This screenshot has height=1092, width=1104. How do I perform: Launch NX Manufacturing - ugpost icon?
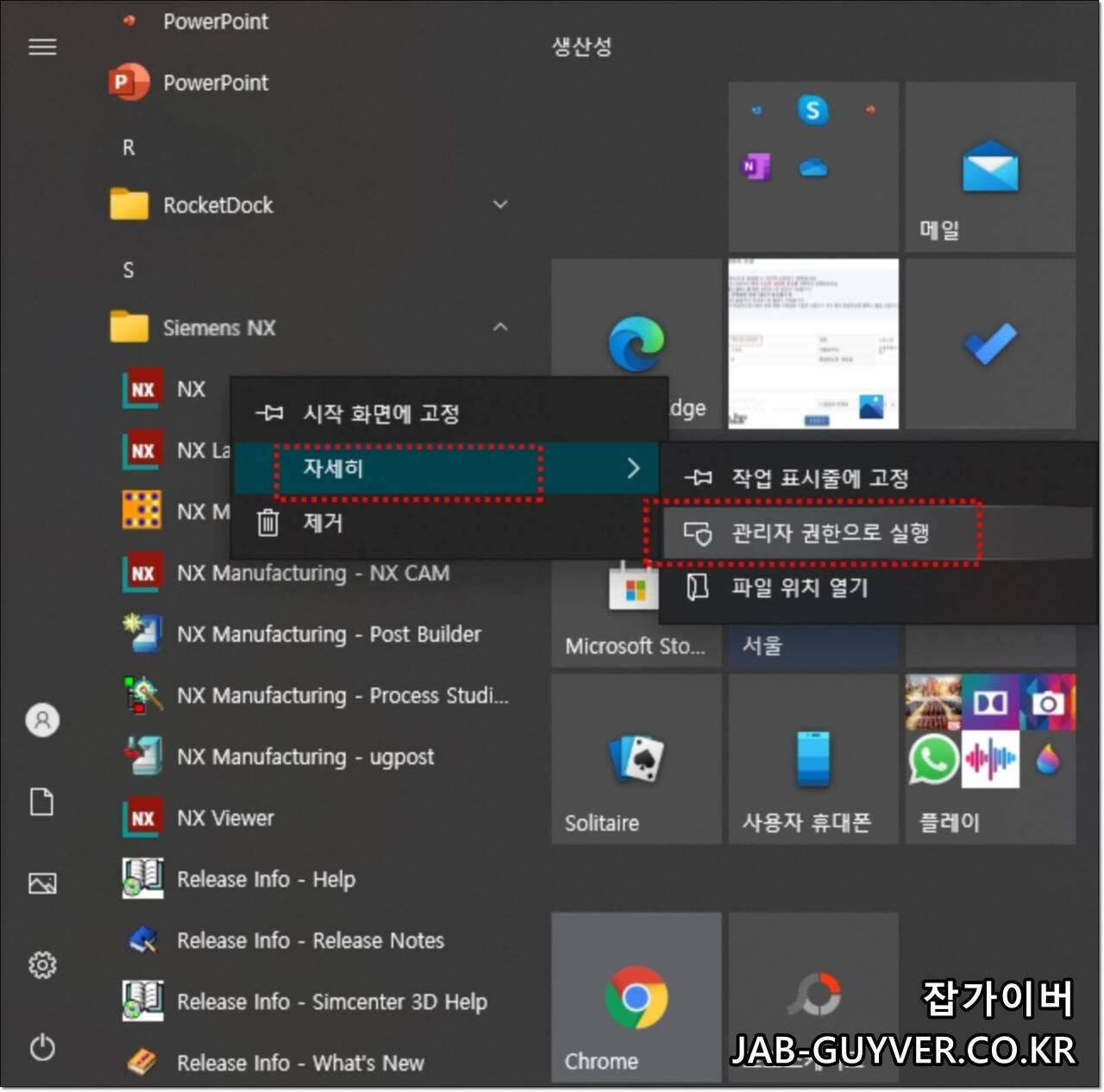pos(141,756)
